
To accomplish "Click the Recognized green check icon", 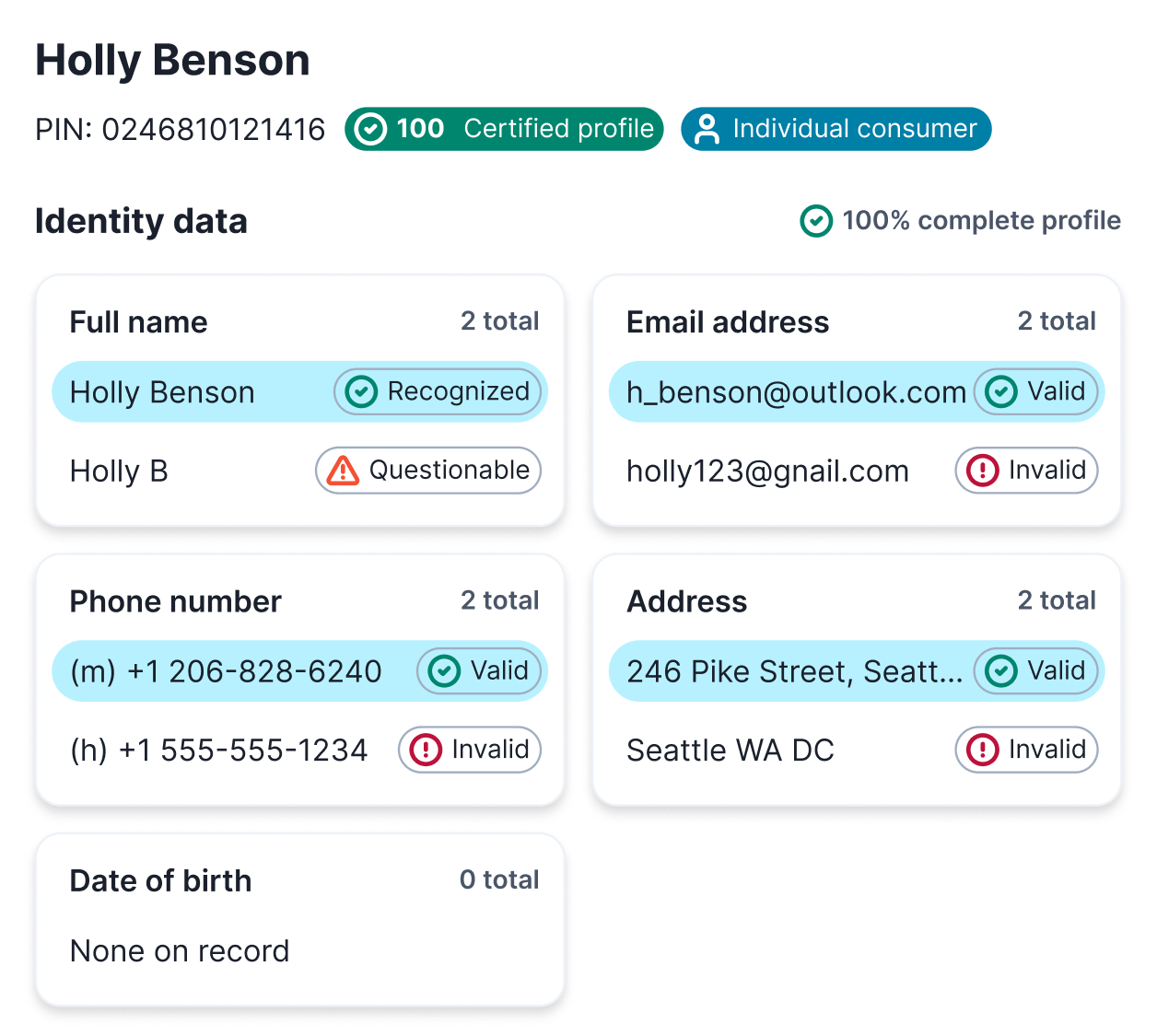I will pyautogui.click(x=361, y=392).
